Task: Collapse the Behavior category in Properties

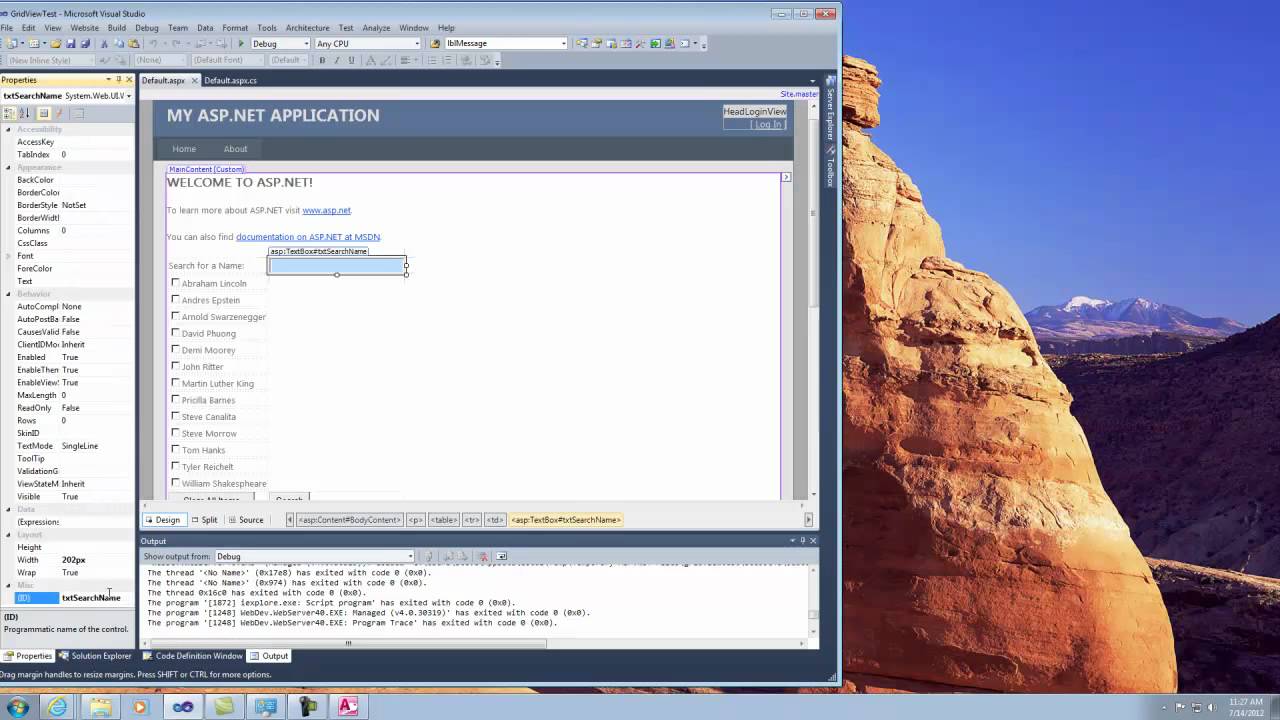Action: tap(8, 294)
